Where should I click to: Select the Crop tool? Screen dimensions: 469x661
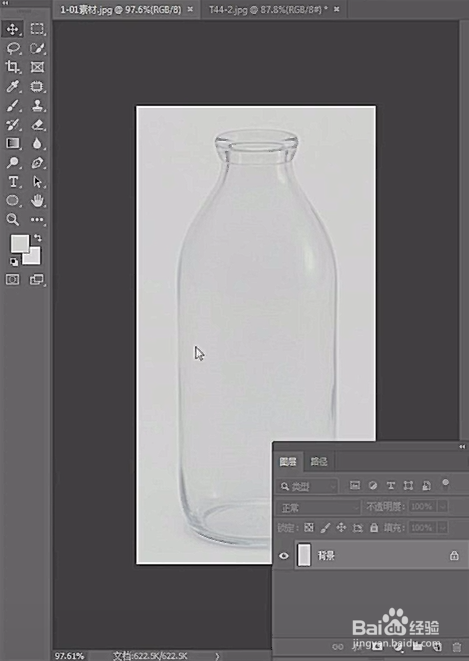pos(12,67)
